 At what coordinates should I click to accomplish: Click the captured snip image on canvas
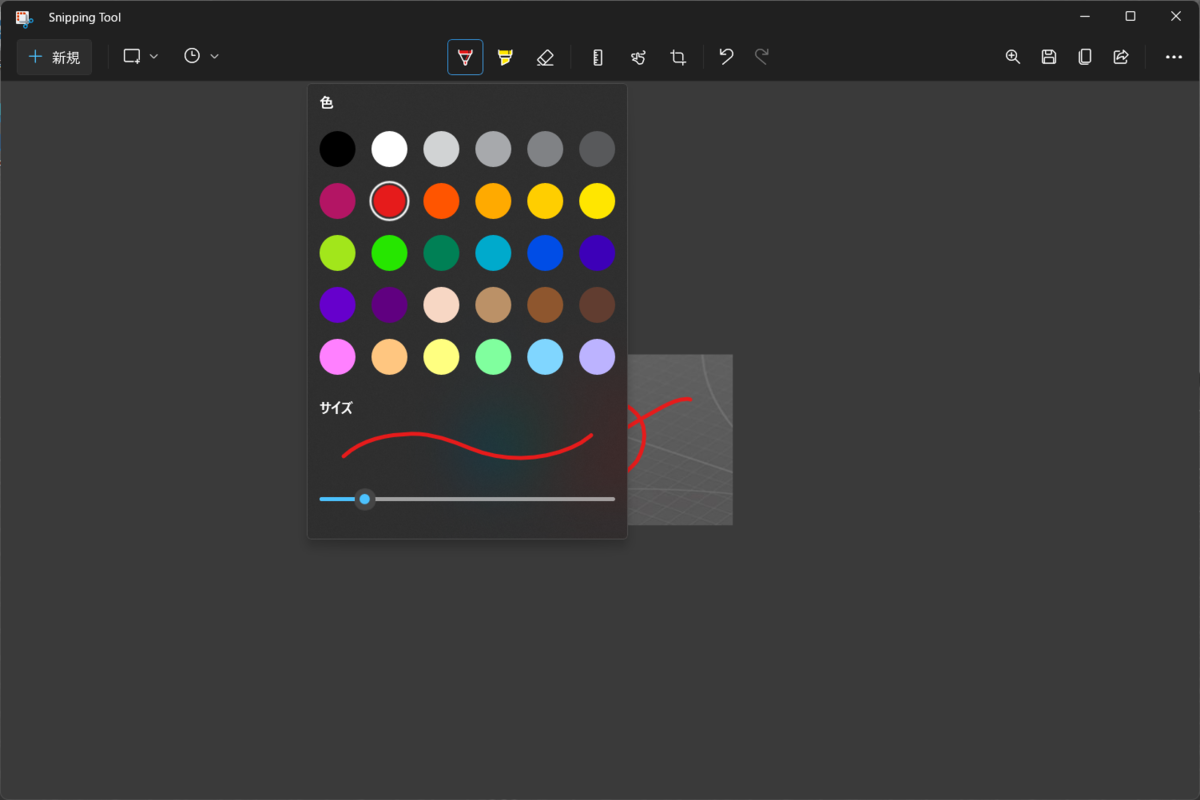(x=680, y=439)
